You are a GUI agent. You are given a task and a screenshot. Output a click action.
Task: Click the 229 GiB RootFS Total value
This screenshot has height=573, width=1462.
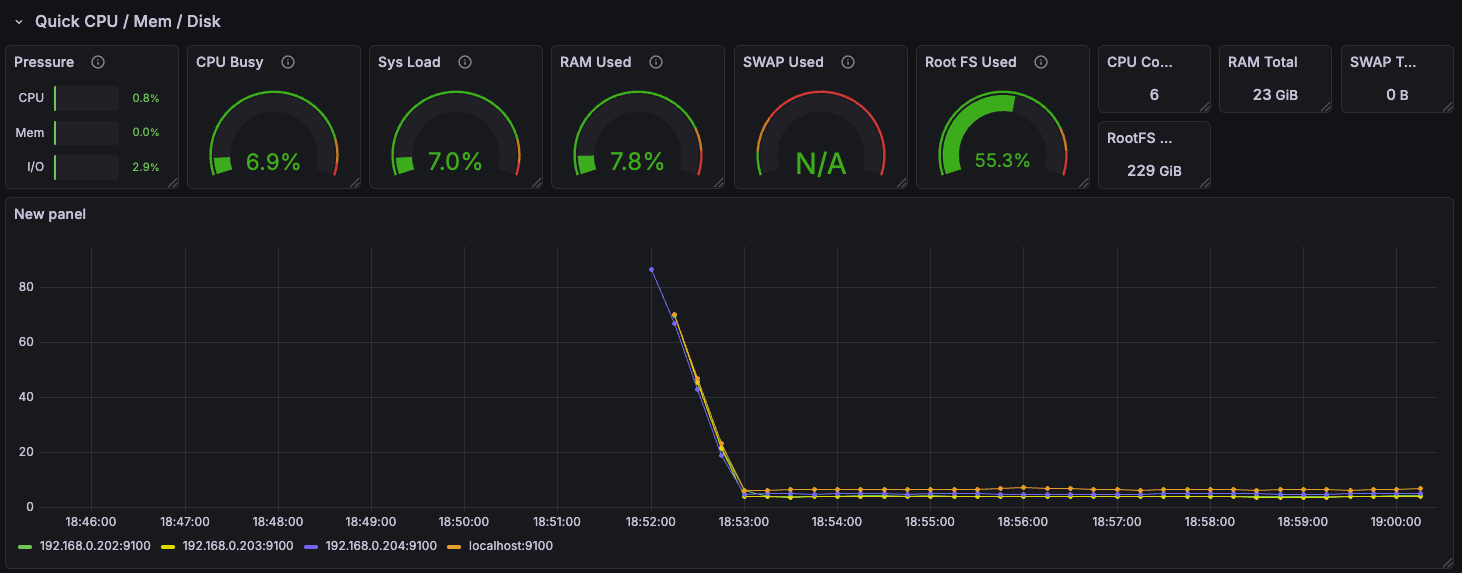point(1154,171)
